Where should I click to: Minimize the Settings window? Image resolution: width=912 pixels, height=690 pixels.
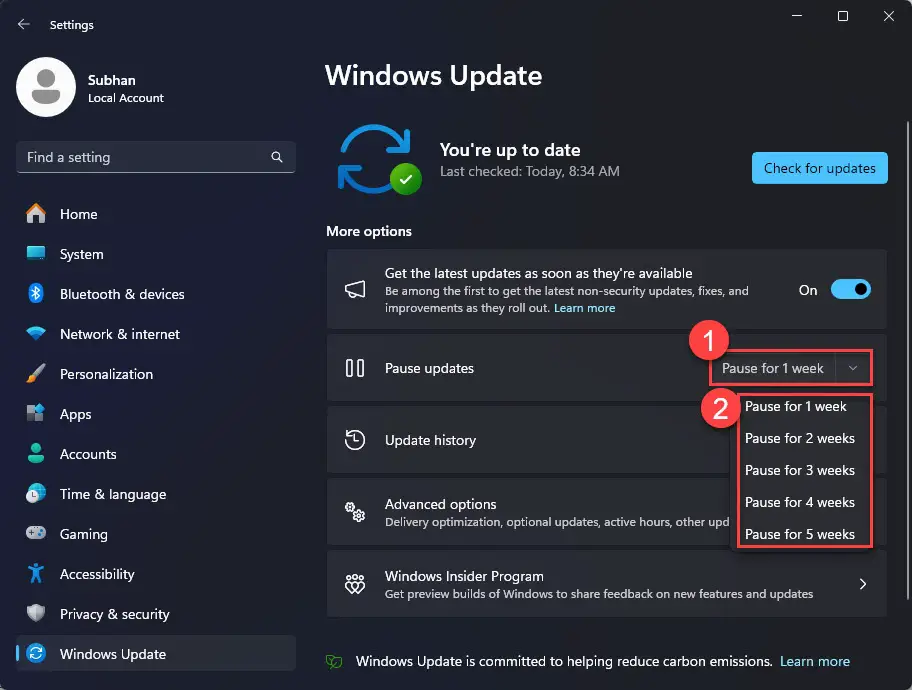(797, 16)
